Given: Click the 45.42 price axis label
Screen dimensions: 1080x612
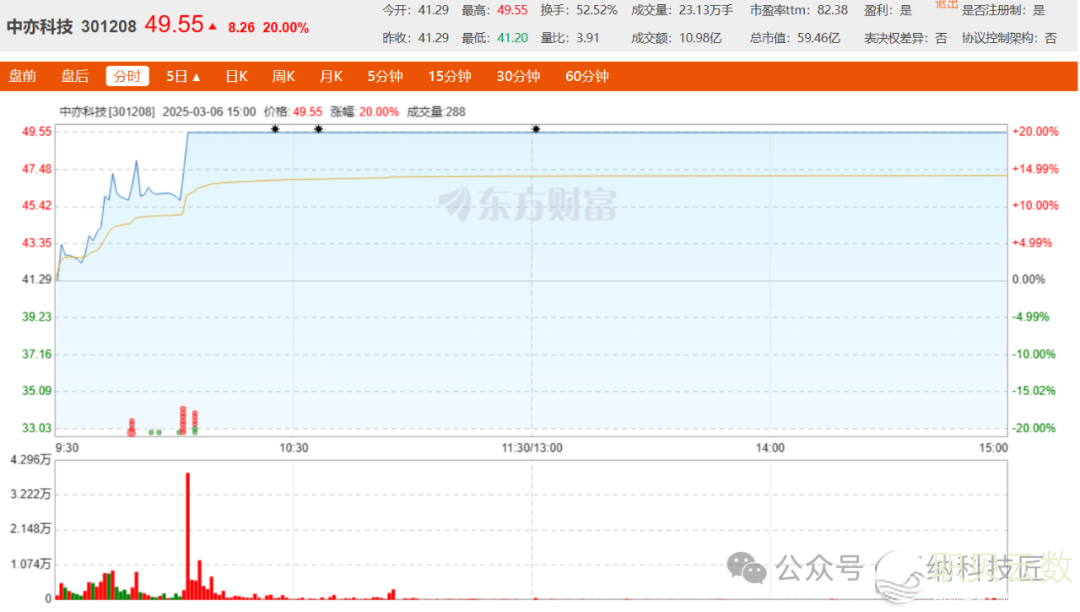Looking at the screenshot, I should tap(37, 205).
